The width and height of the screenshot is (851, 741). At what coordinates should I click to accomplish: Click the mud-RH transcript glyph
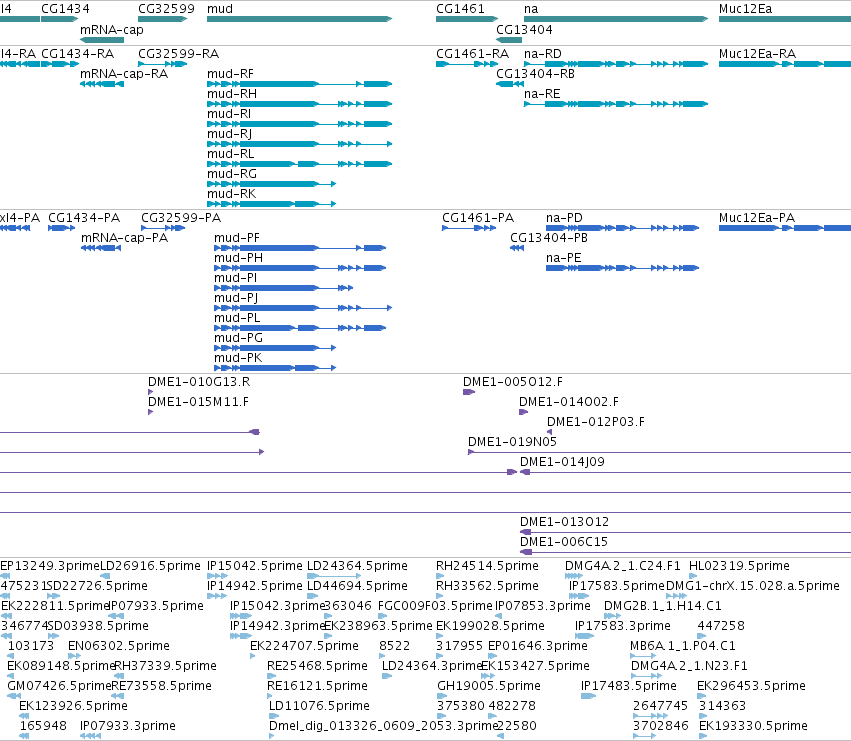pyautogui.click(x=299, y=104)
